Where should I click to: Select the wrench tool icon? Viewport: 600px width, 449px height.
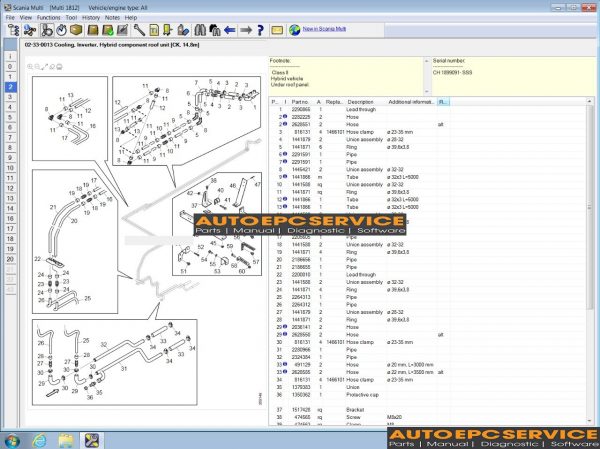(x=139, y=30)
